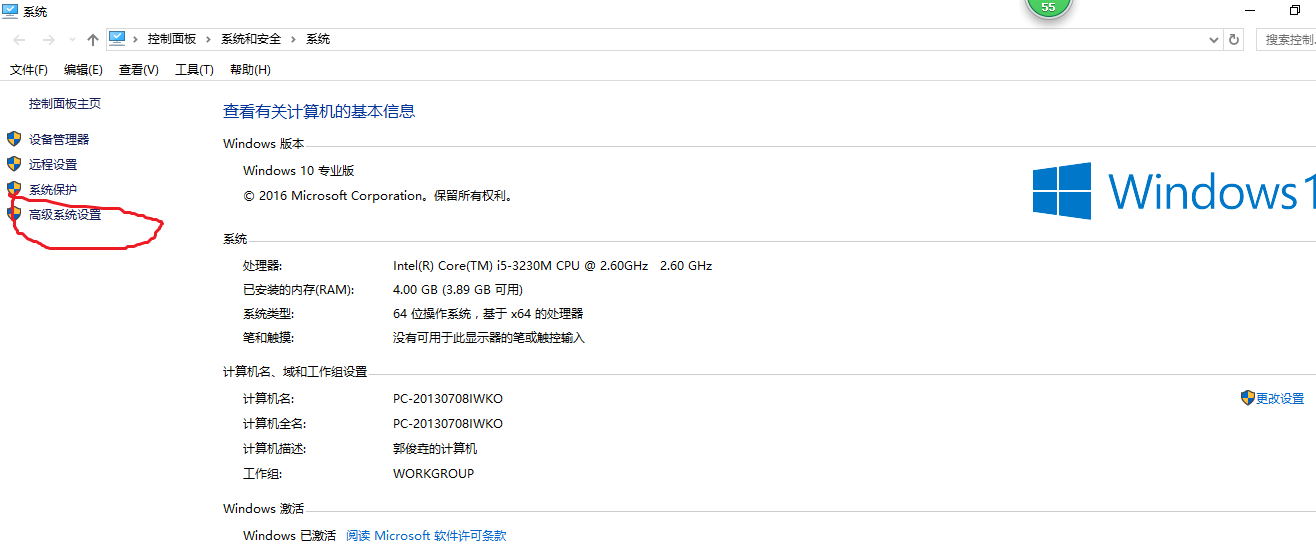
Task: Click 郭俊垚的计算机 description text
Action: 435,448
